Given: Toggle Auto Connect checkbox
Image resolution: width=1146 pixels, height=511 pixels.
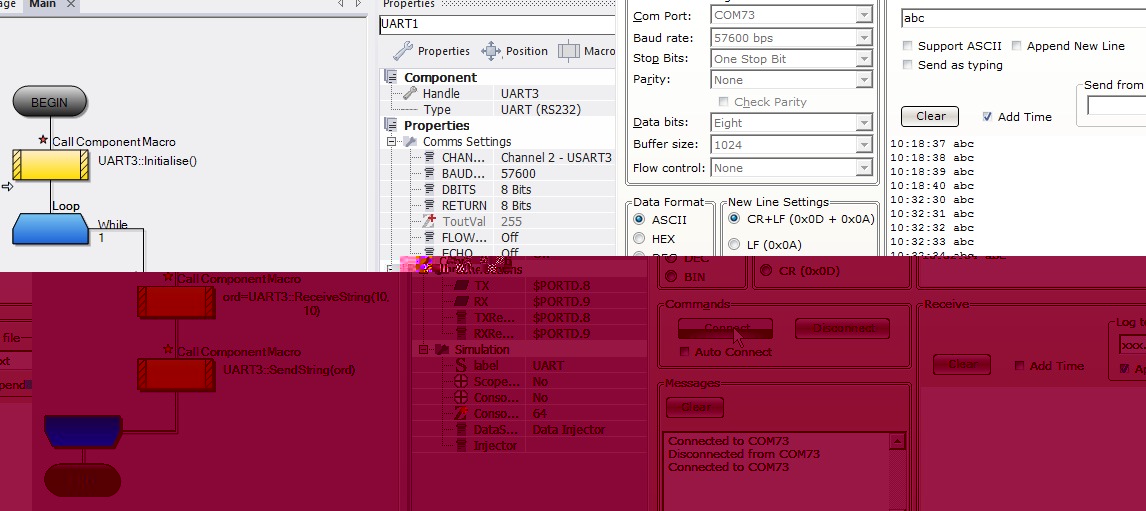Looking at the screenshot, I should pos(684,352).
